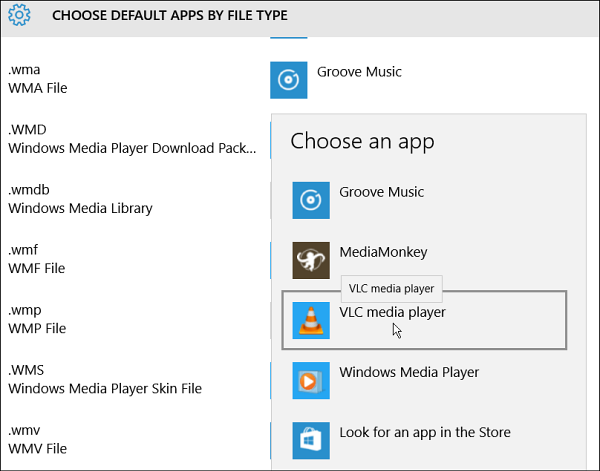Click the Windows Media Player icon
Screen dimensions: 600x471
311,380
